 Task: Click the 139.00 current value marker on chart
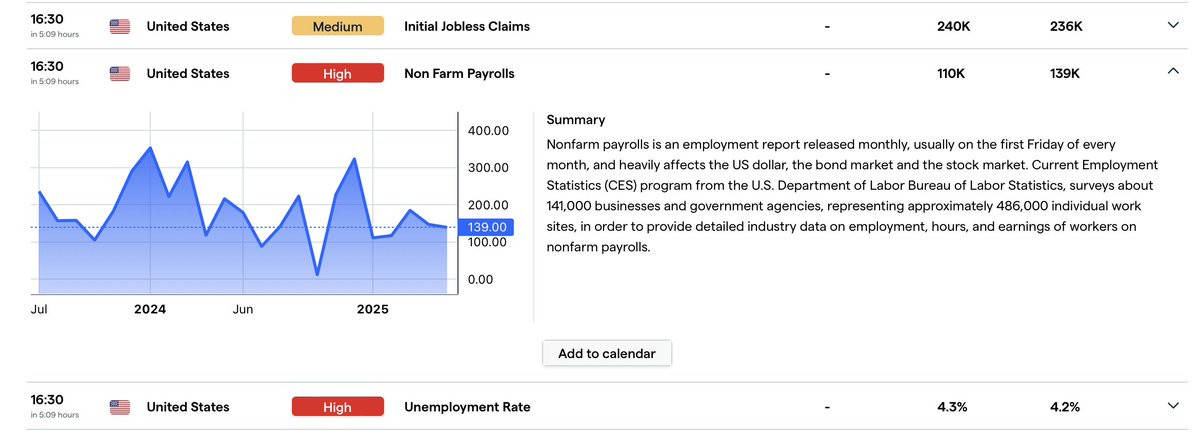coord(489,227)
